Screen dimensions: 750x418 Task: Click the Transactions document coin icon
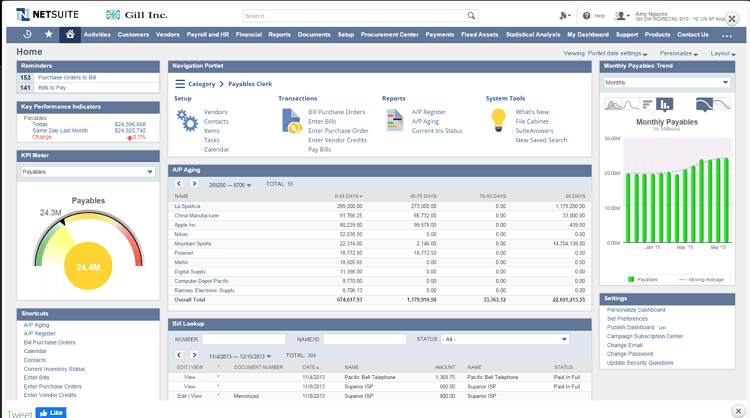pyautogui.click(x=292, y=121)
